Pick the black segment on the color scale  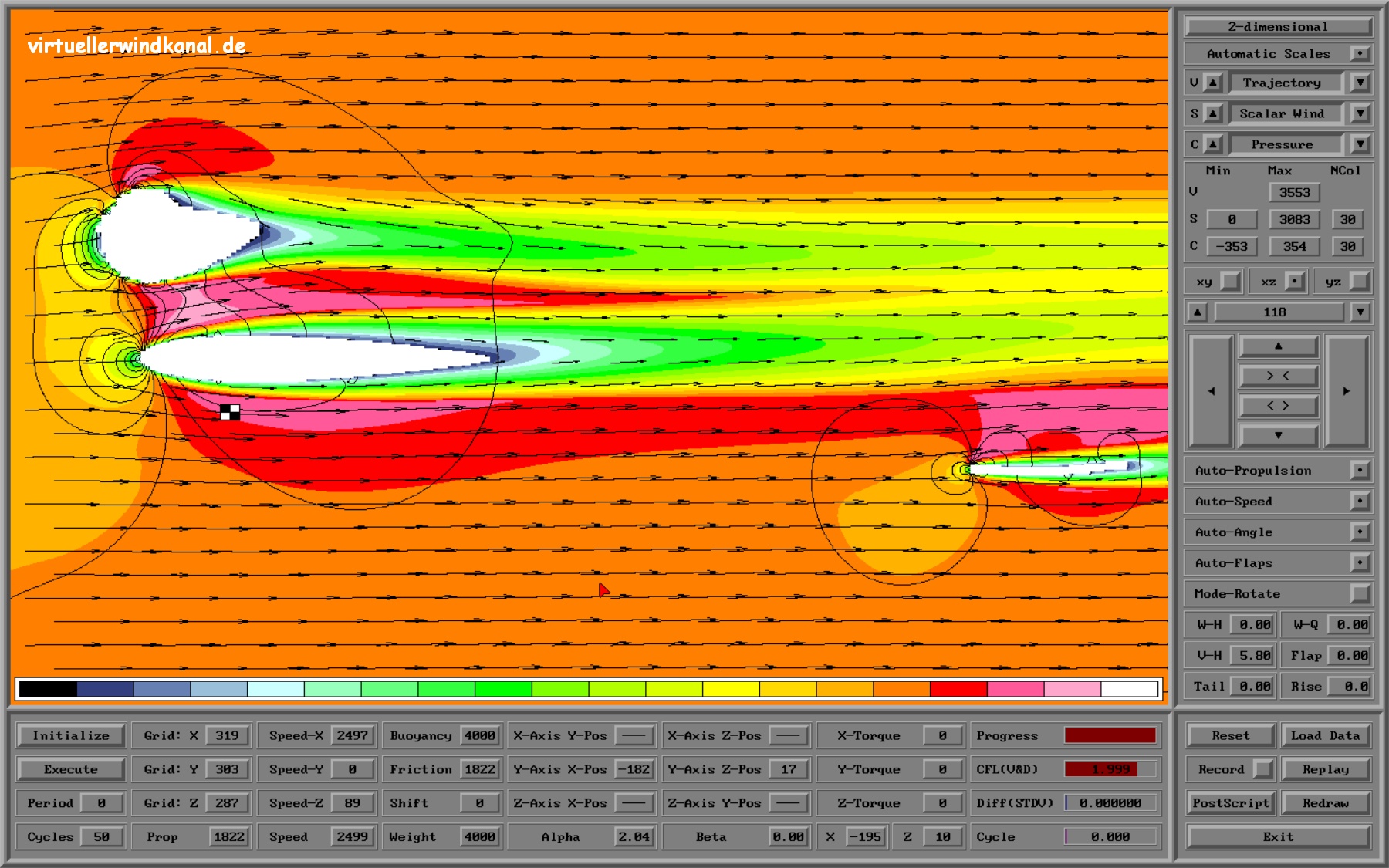pos(48,689)
